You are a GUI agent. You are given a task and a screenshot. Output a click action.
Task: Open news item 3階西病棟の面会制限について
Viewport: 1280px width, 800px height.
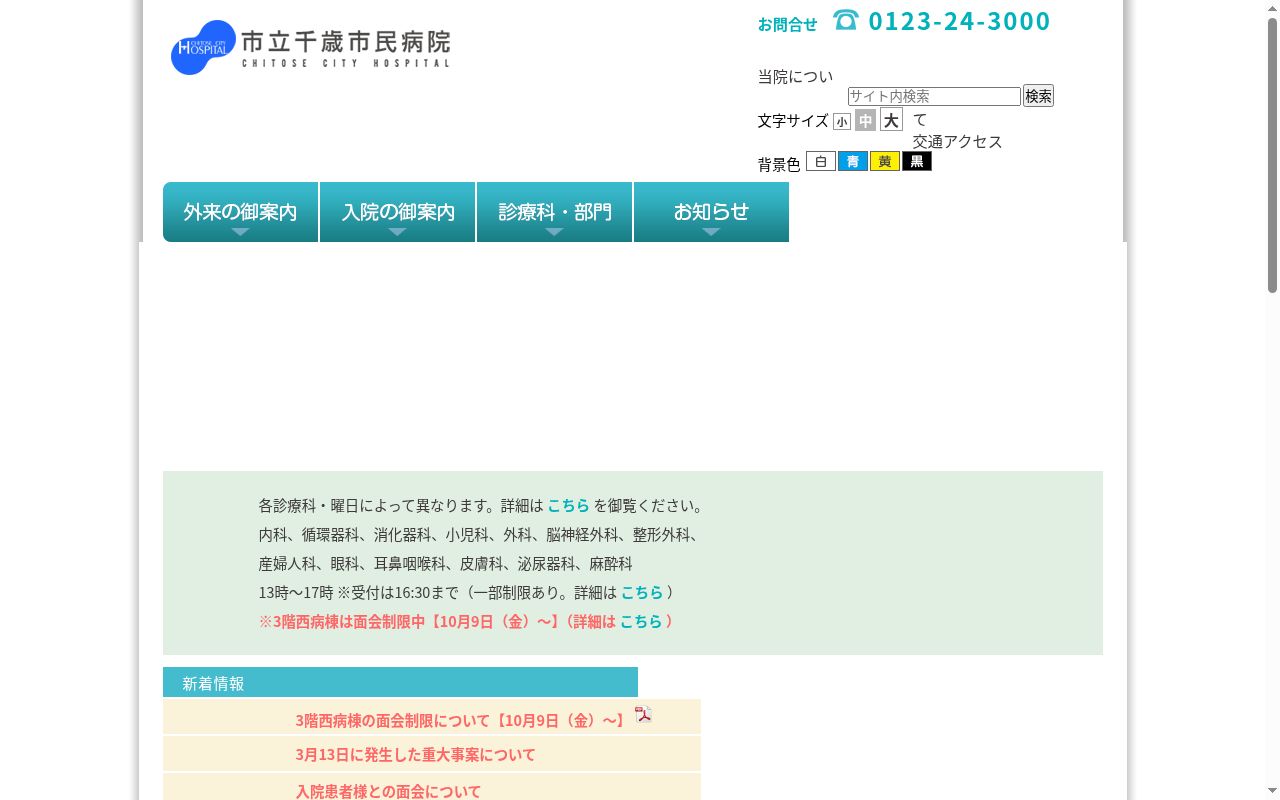pyautogui.click(x=460, y=720)
